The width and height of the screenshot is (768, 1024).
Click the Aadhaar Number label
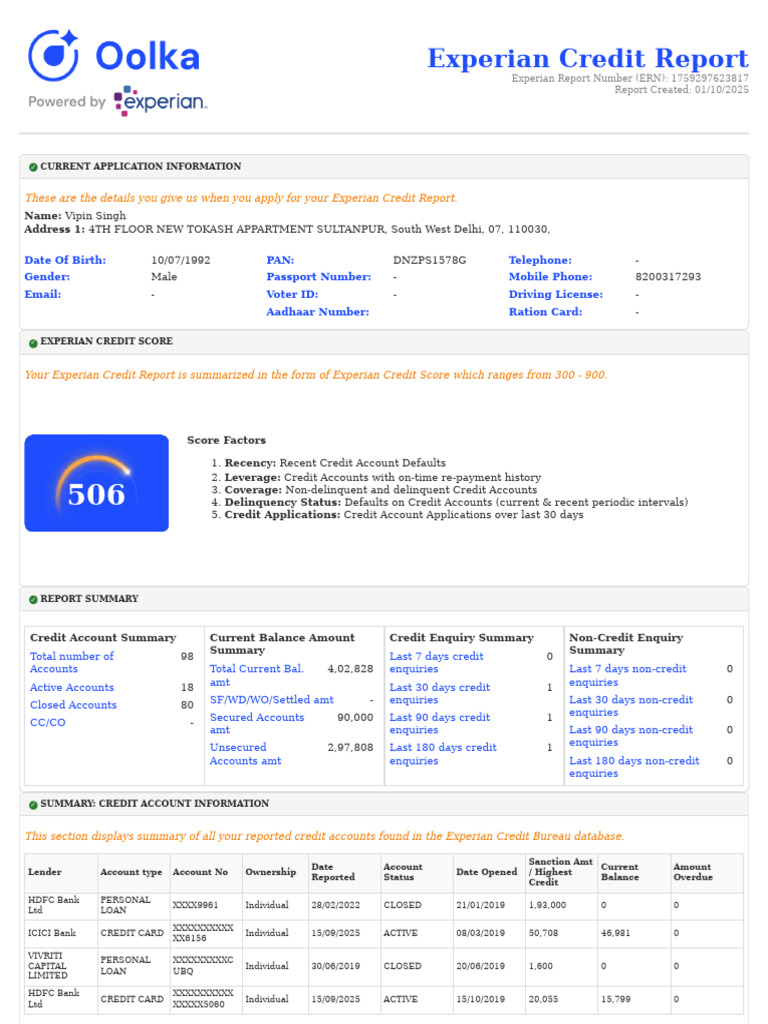(x=317, y=312)
